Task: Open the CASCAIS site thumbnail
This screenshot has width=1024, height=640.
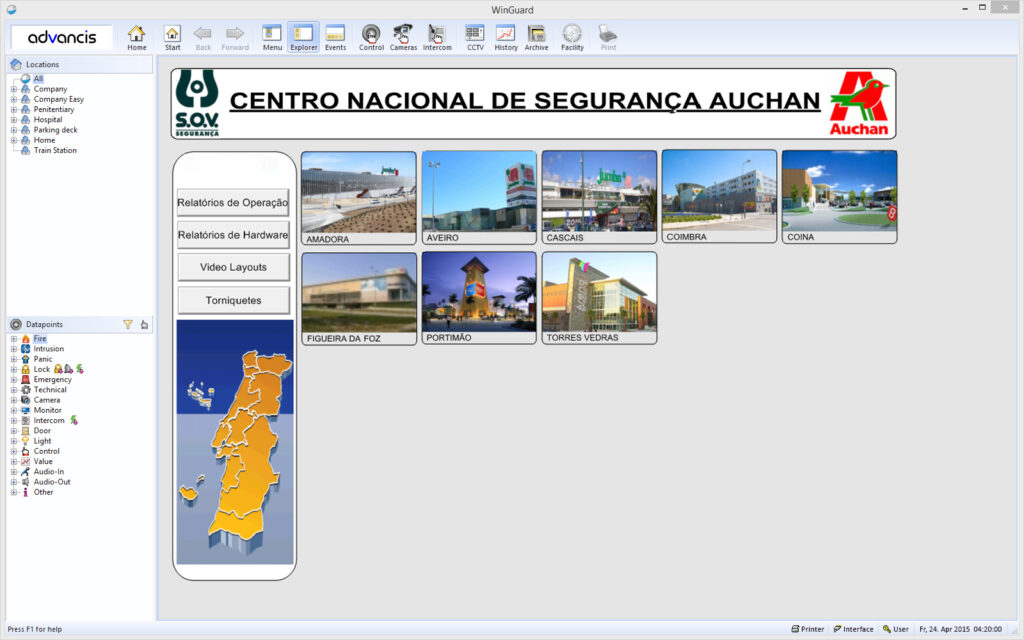Action: (600, 197)
